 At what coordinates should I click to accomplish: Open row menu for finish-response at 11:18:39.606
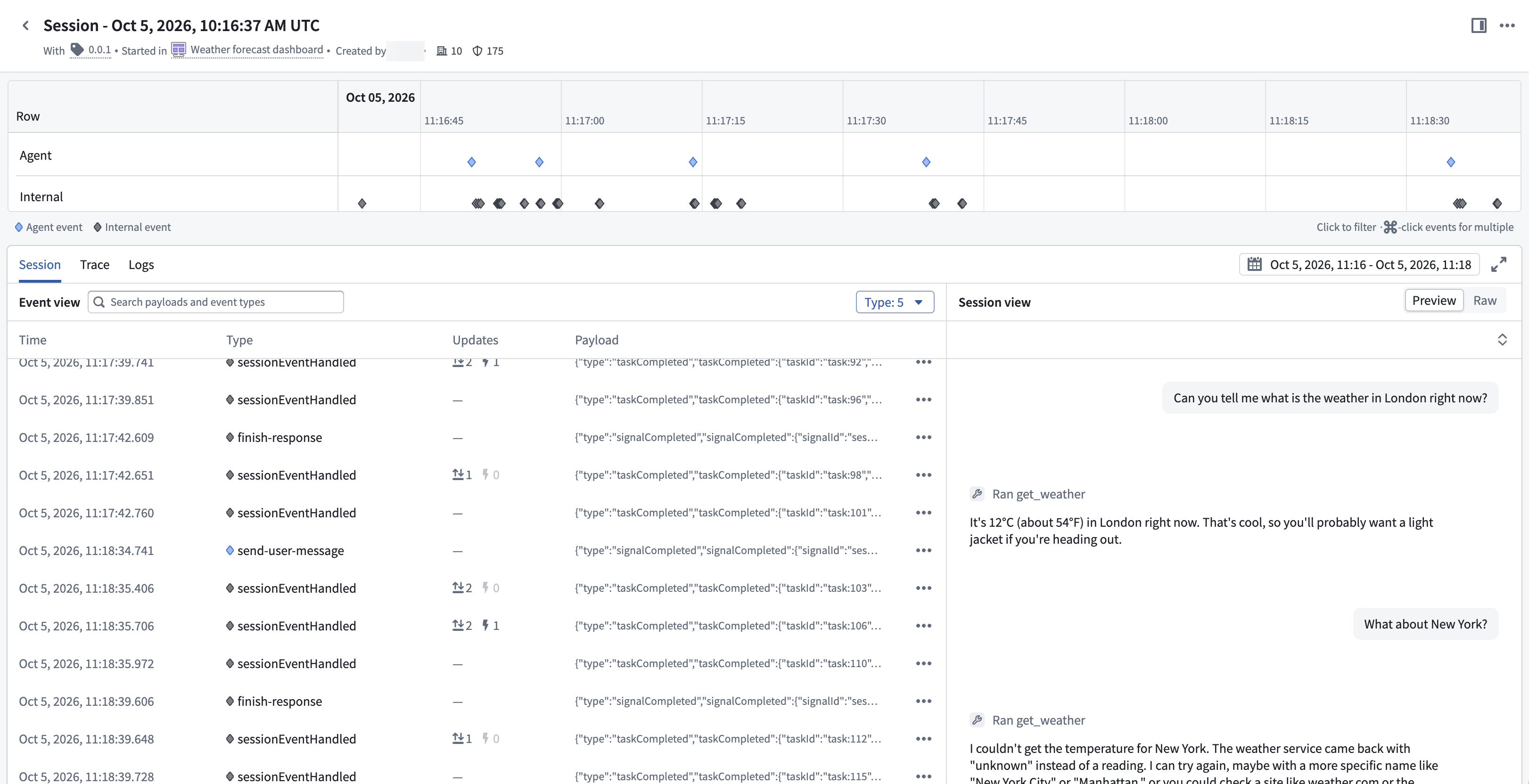(923, 701)
